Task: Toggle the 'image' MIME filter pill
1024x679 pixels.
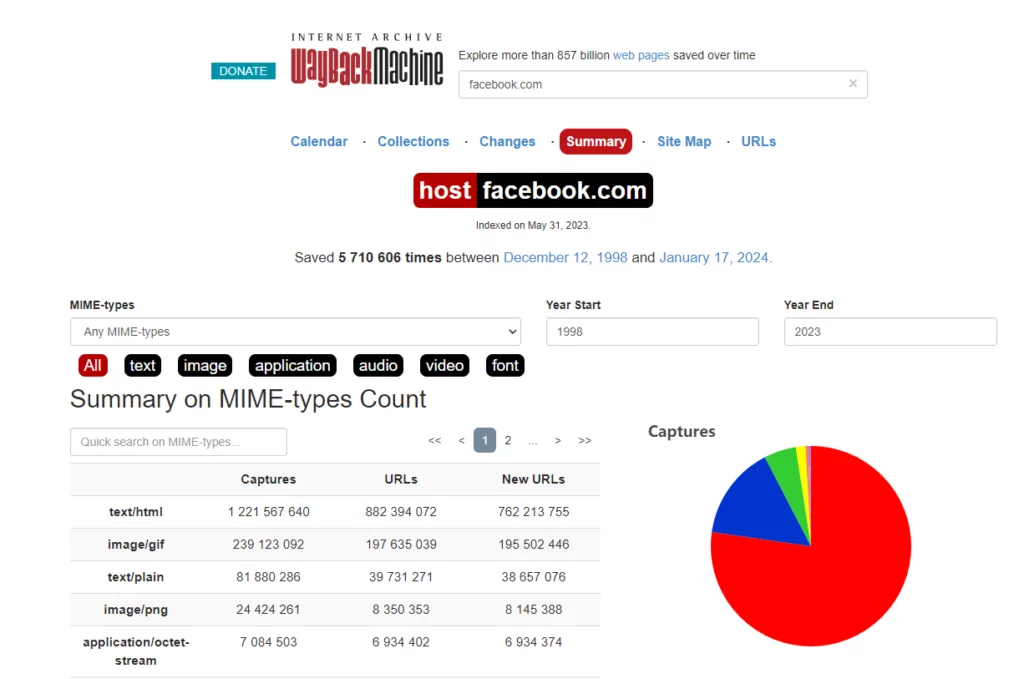Action: [x=205, y=366]
